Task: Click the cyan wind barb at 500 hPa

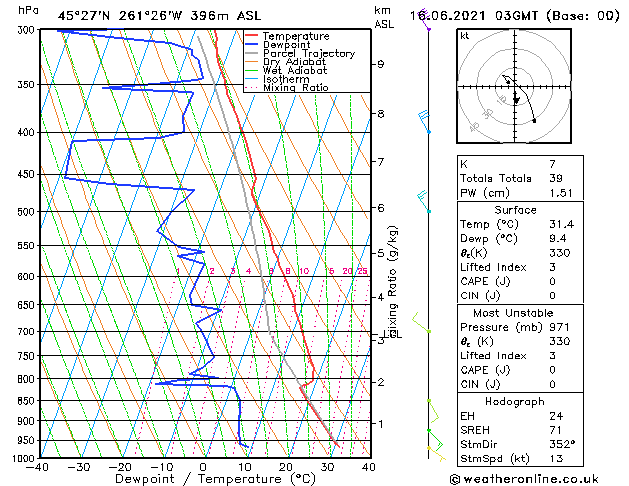Action: click(424, 202)
